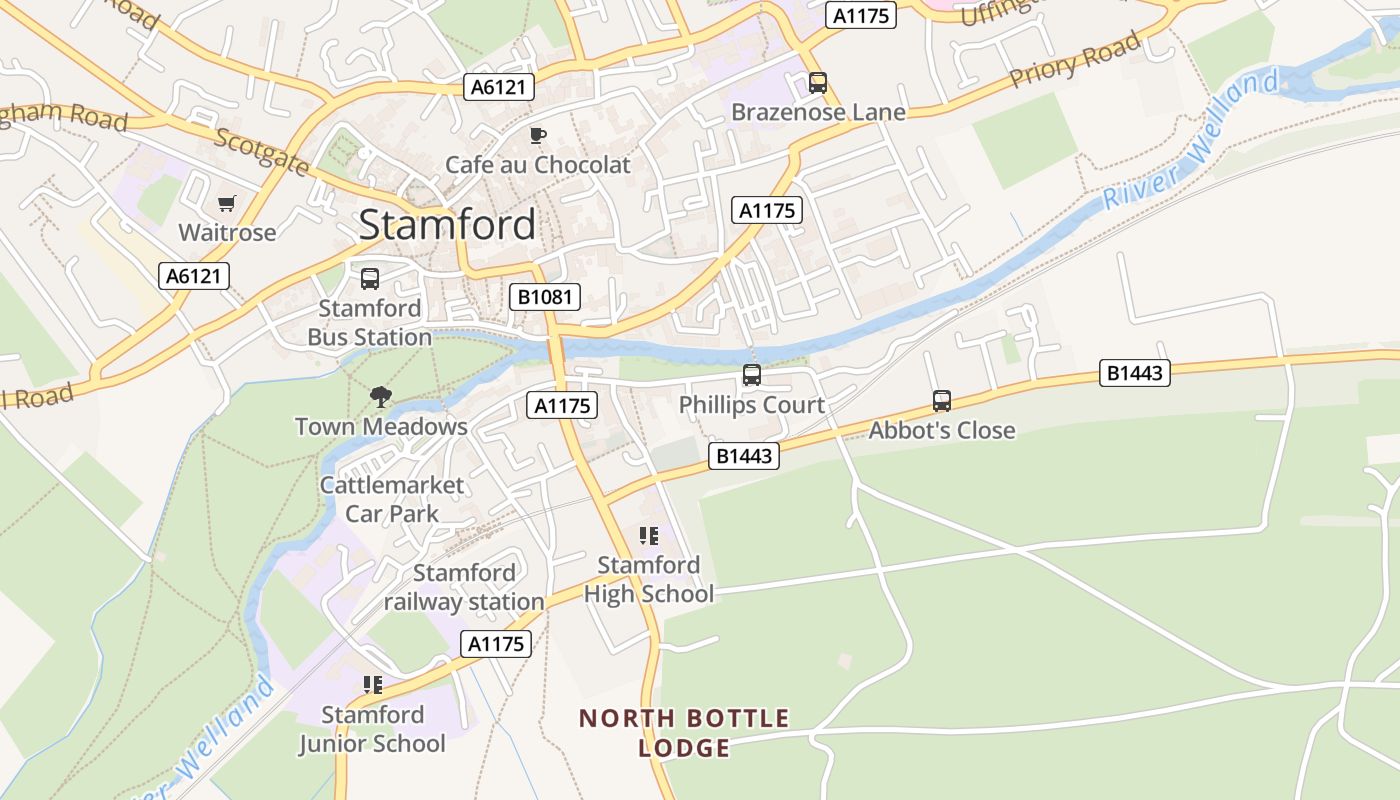Image resolution: width=1400 pixels, height=800 pixels.
Task: Click the North Bottle Lodge label
Action: coord(685,733)
